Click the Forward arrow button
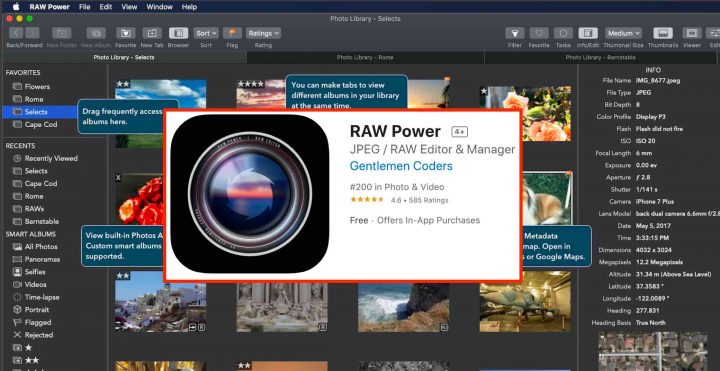The image size is (720, 371). [x=32, y=33]
